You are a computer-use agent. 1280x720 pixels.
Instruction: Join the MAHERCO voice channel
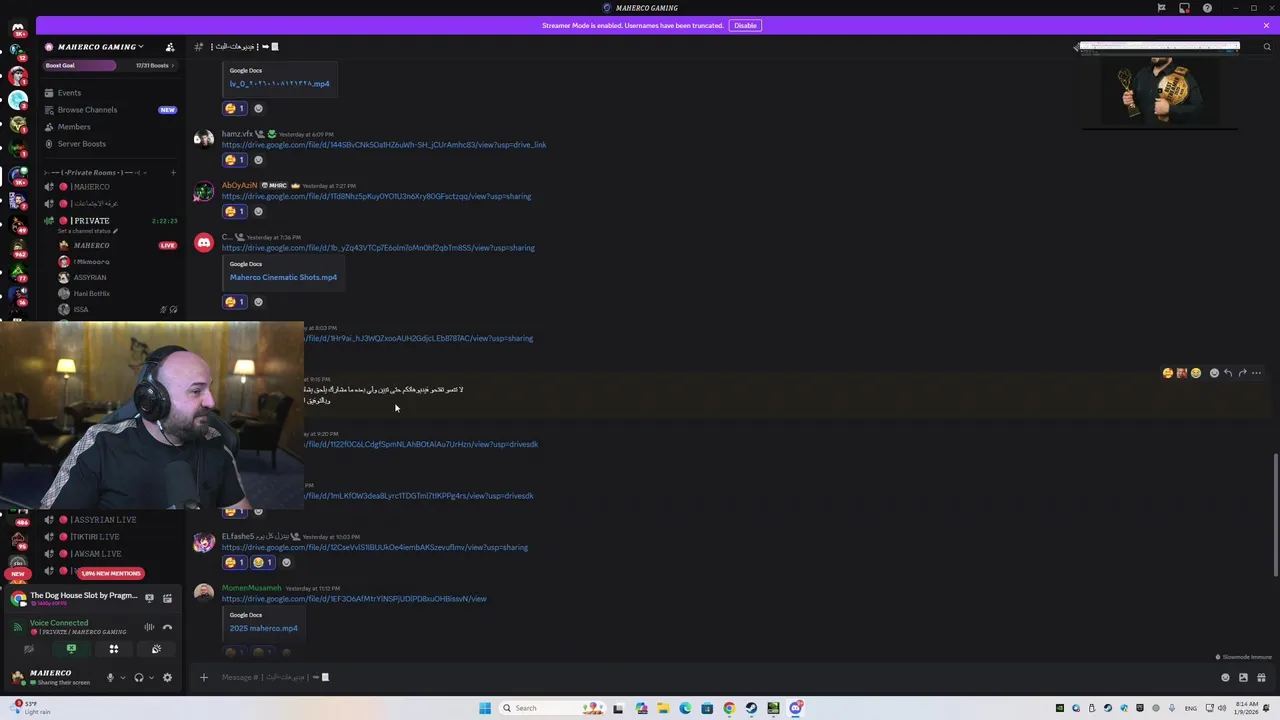click(x=90, y=187)
